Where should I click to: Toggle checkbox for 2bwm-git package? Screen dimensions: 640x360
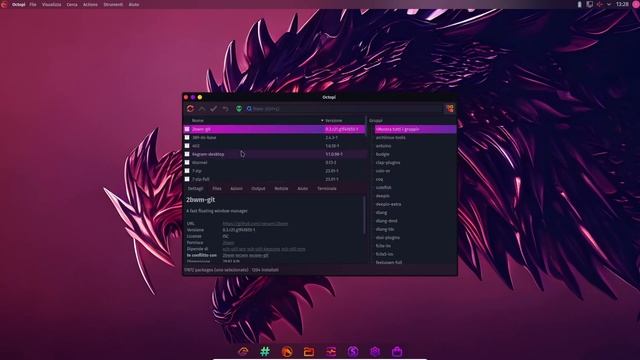(187, 129)
